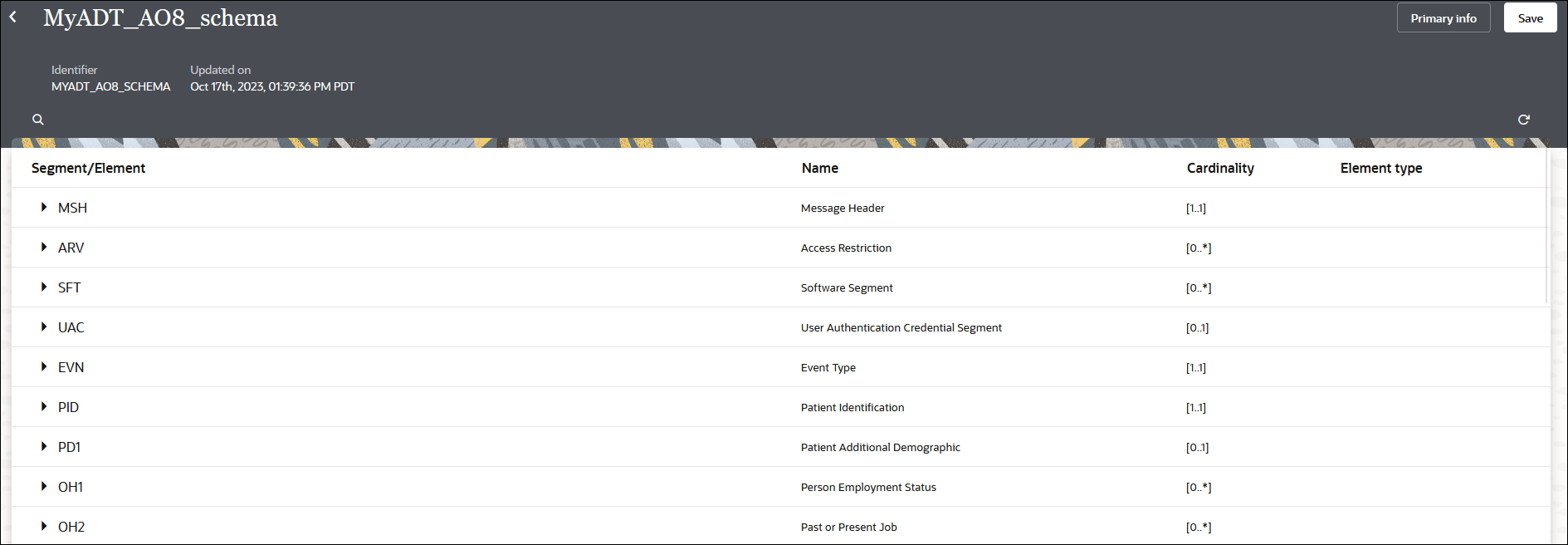Expand the OH1 segment
The width and height of the screenshot is (1568, 545).
point(44,486)
